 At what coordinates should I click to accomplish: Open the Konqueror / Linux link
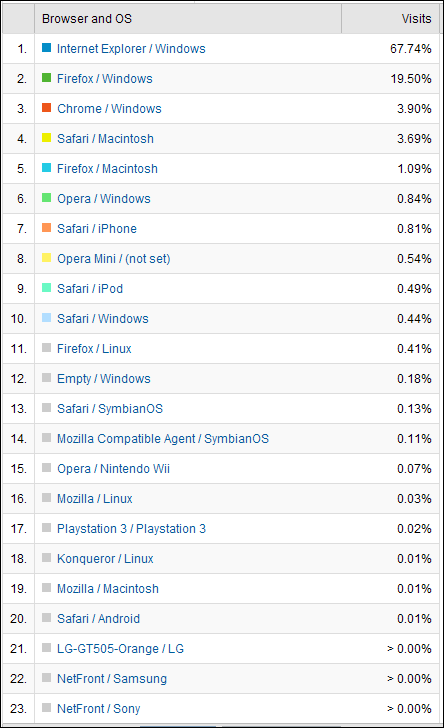(105, 559)
